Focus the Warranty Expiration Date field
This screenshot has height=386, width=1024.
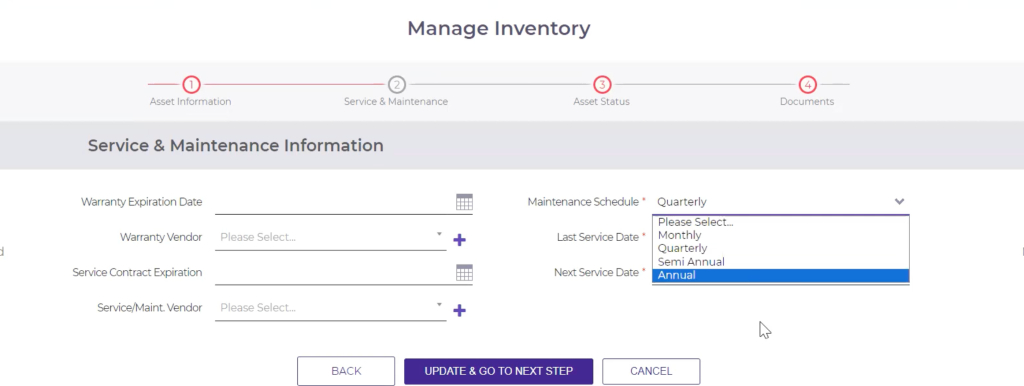334,202
